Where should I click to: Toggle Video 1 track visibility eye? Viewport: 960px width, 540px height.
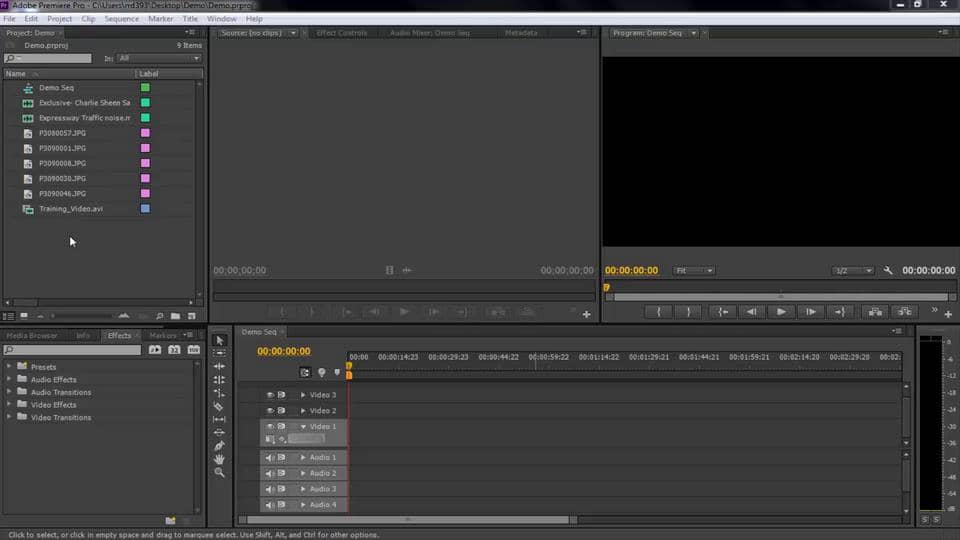pyautogui.click(x=270, y=426)
